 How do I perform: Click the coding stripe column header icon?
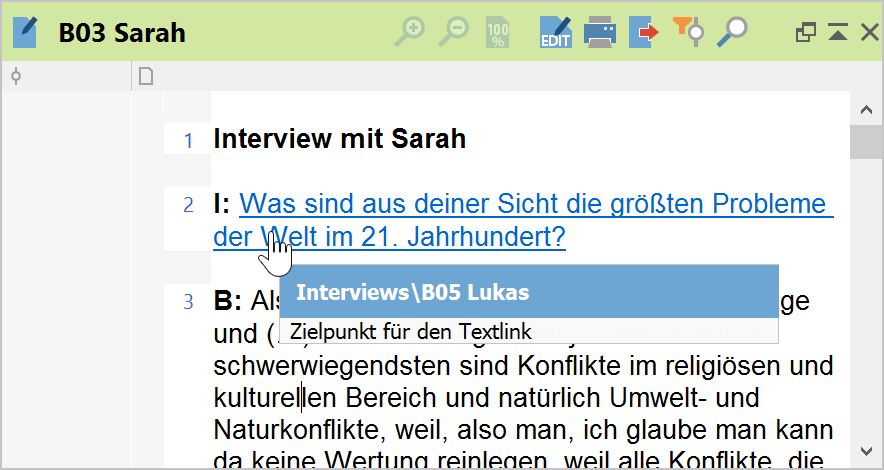16,76
